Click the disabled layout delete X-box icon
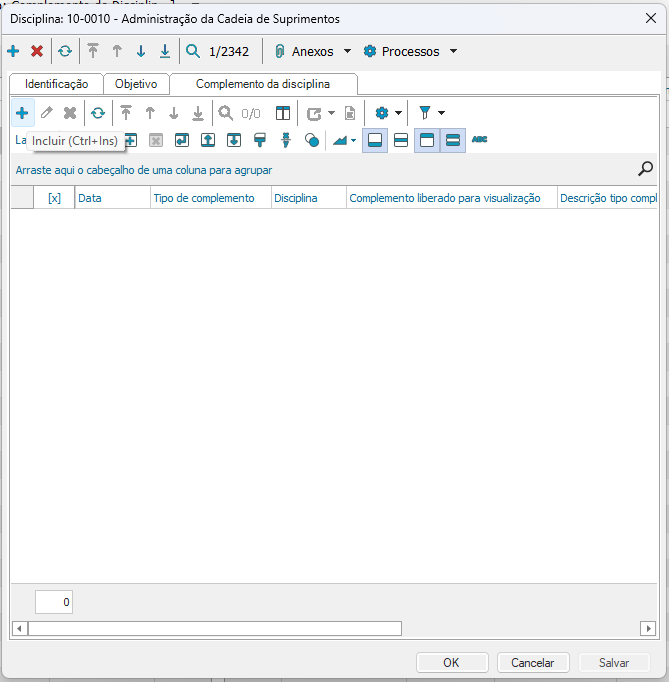The width and height of the screenshot is (669, 682). (x=156, y=140)
